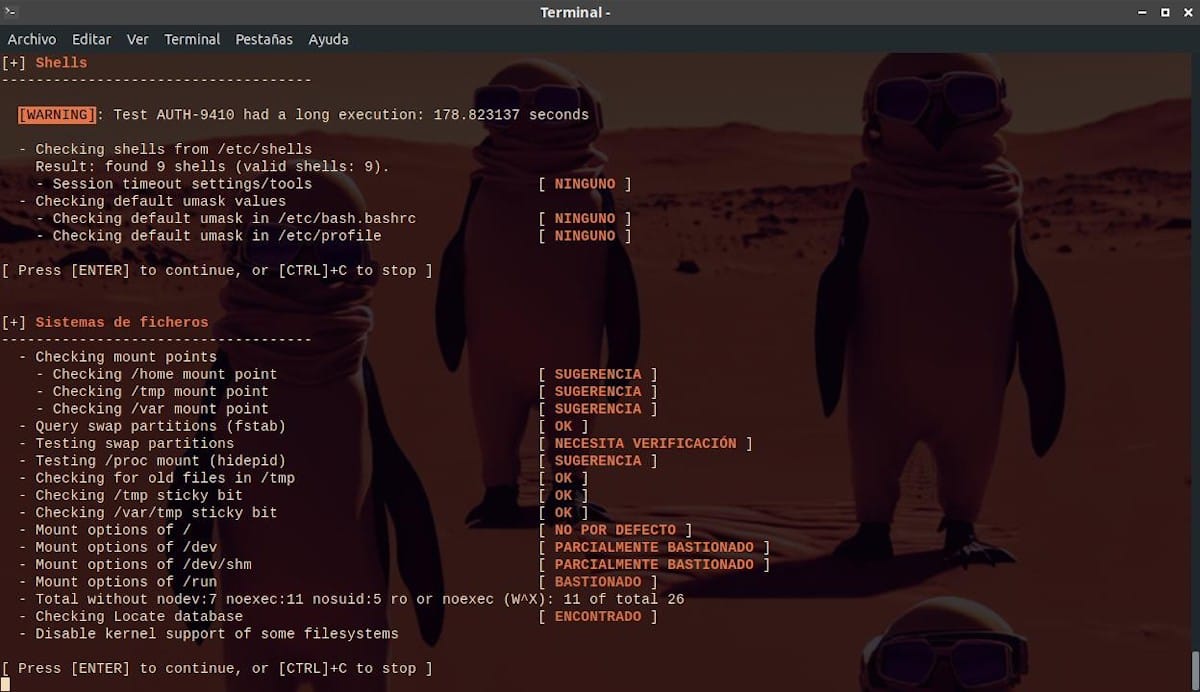Click SUGERENCIA next to /tmp mount point
This screenshot has height=692, width=1200.
coord(598,391)
